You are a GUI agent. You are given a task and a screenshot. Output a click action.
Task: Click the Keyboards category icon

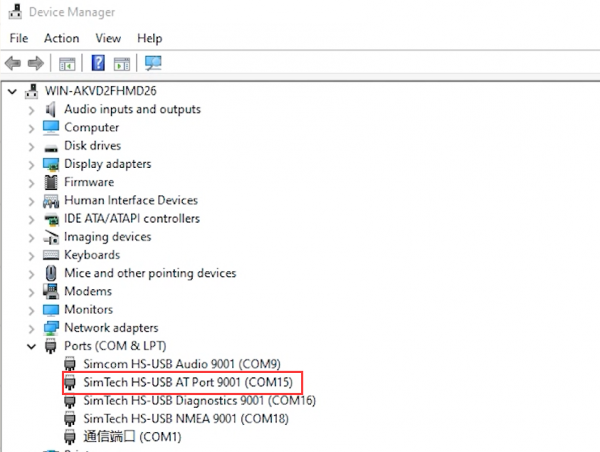(51, 255)
